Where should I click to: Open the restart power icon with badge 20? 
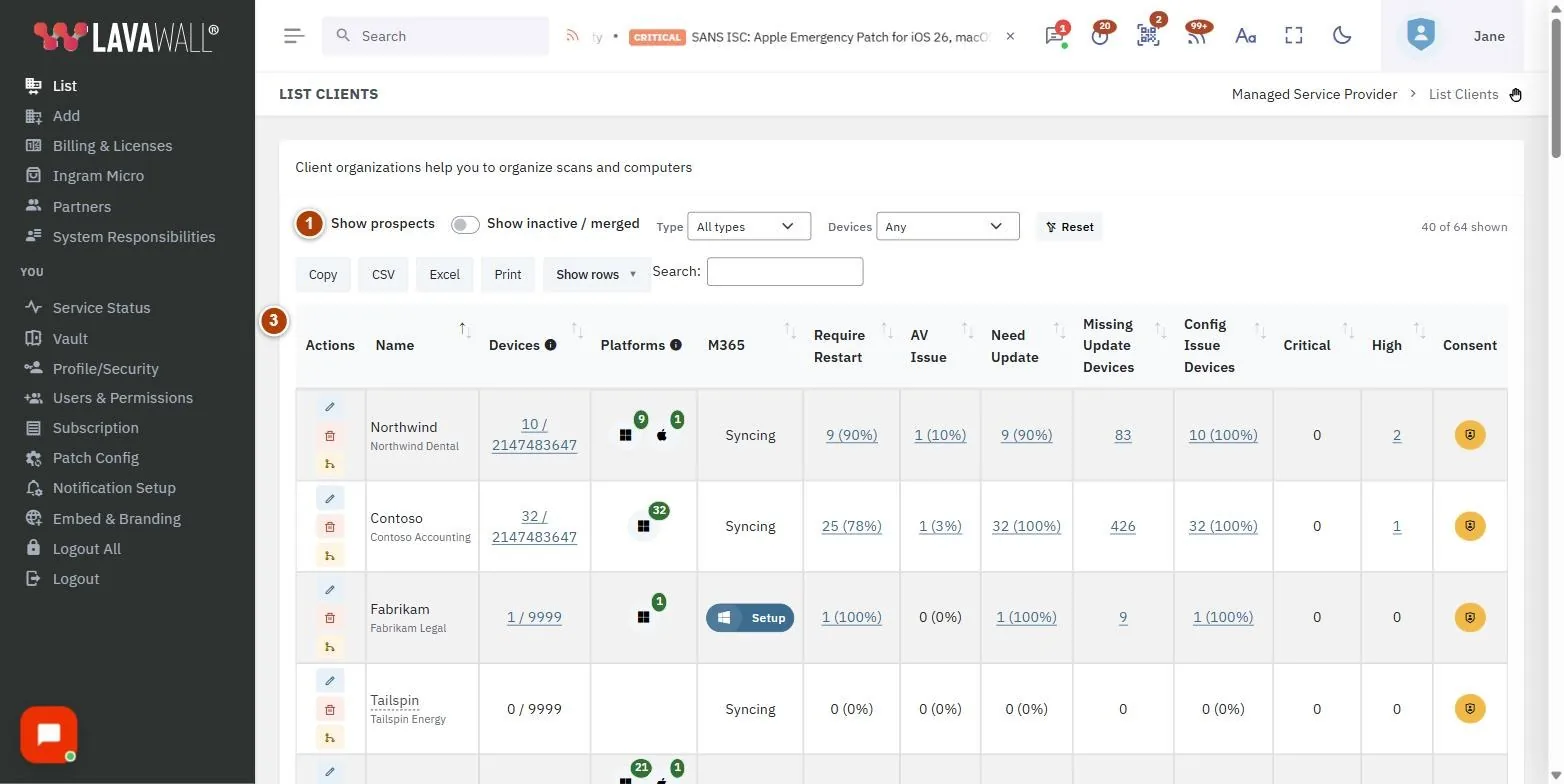[1100, 36]
